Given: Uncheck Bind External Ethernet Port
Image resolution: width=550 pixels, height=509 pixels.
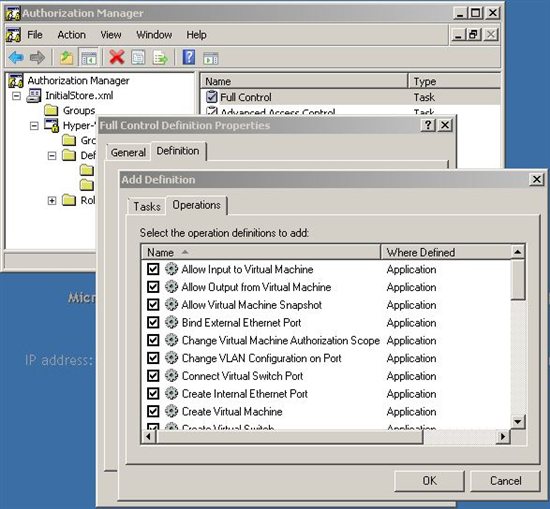Looking at the screenshot, I should coord(153,322).
